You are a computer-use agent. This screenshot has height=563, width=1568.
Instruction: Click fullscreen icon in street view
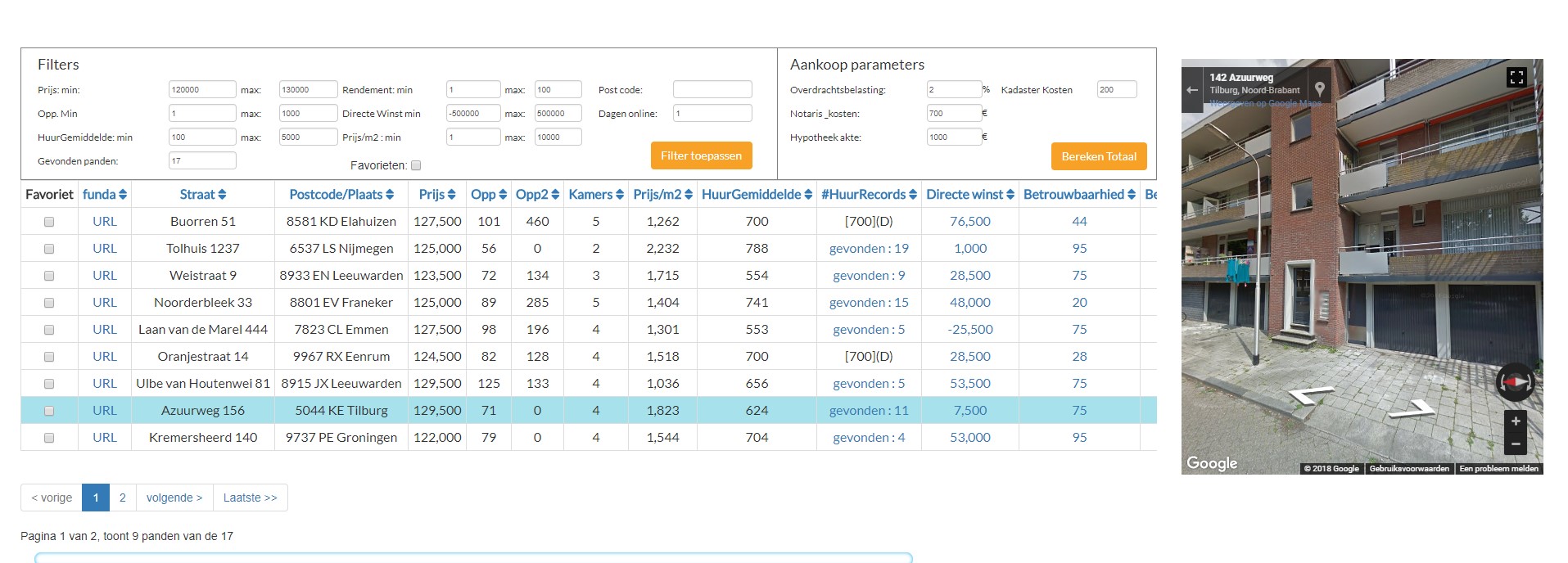point(1516,78)
